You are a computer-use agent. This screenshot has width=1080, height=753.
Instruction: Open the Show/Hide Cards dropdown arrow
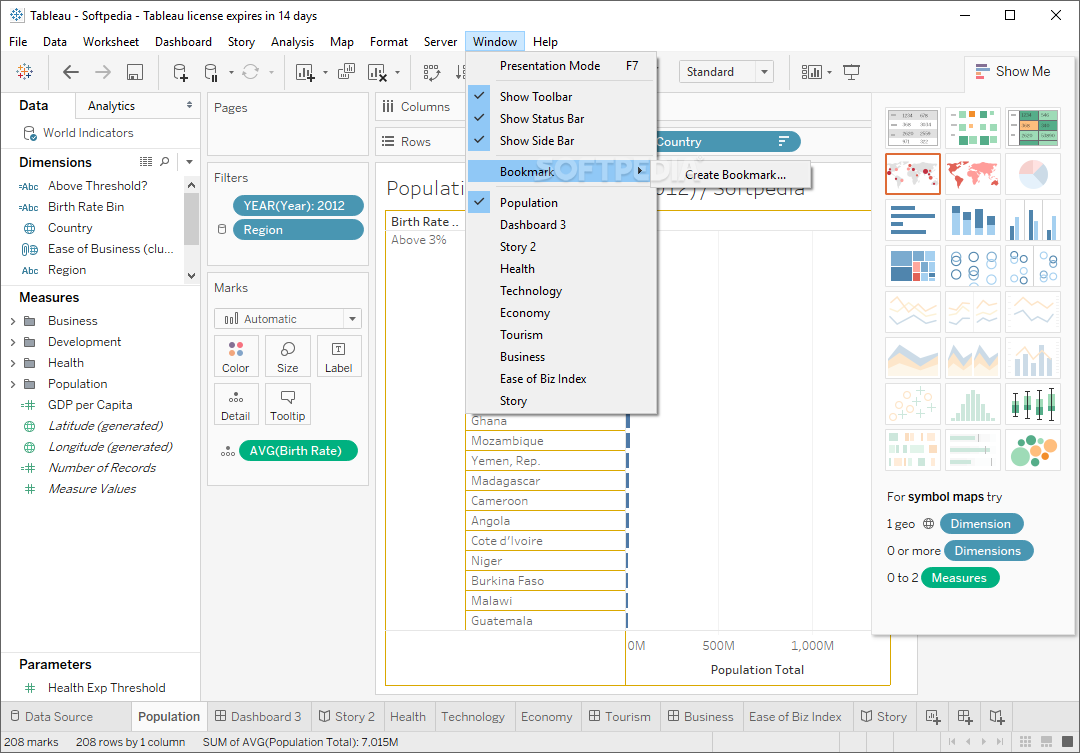click(x=829, y=72)
